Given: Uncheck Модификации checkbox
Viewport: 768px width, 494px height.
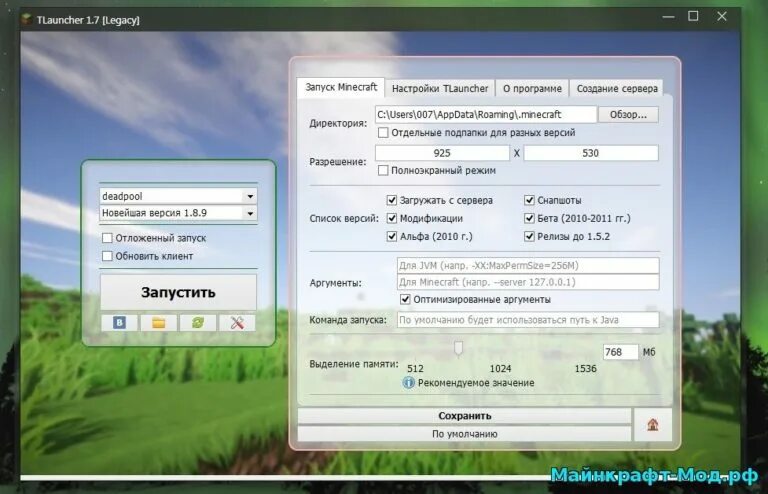Looking at the screenshot, I should 391,218.
